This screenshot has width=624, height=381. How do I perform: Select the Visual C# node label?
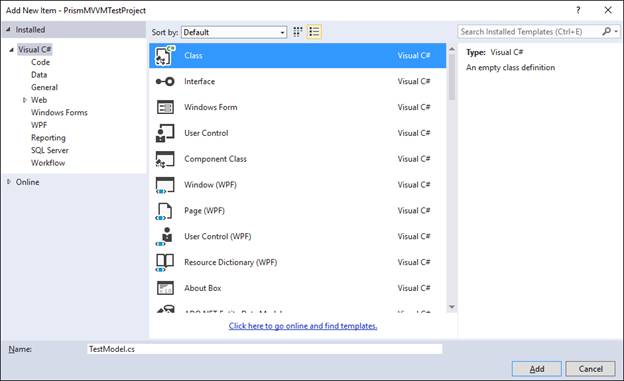pyautogui.click(x=35, y=50)
